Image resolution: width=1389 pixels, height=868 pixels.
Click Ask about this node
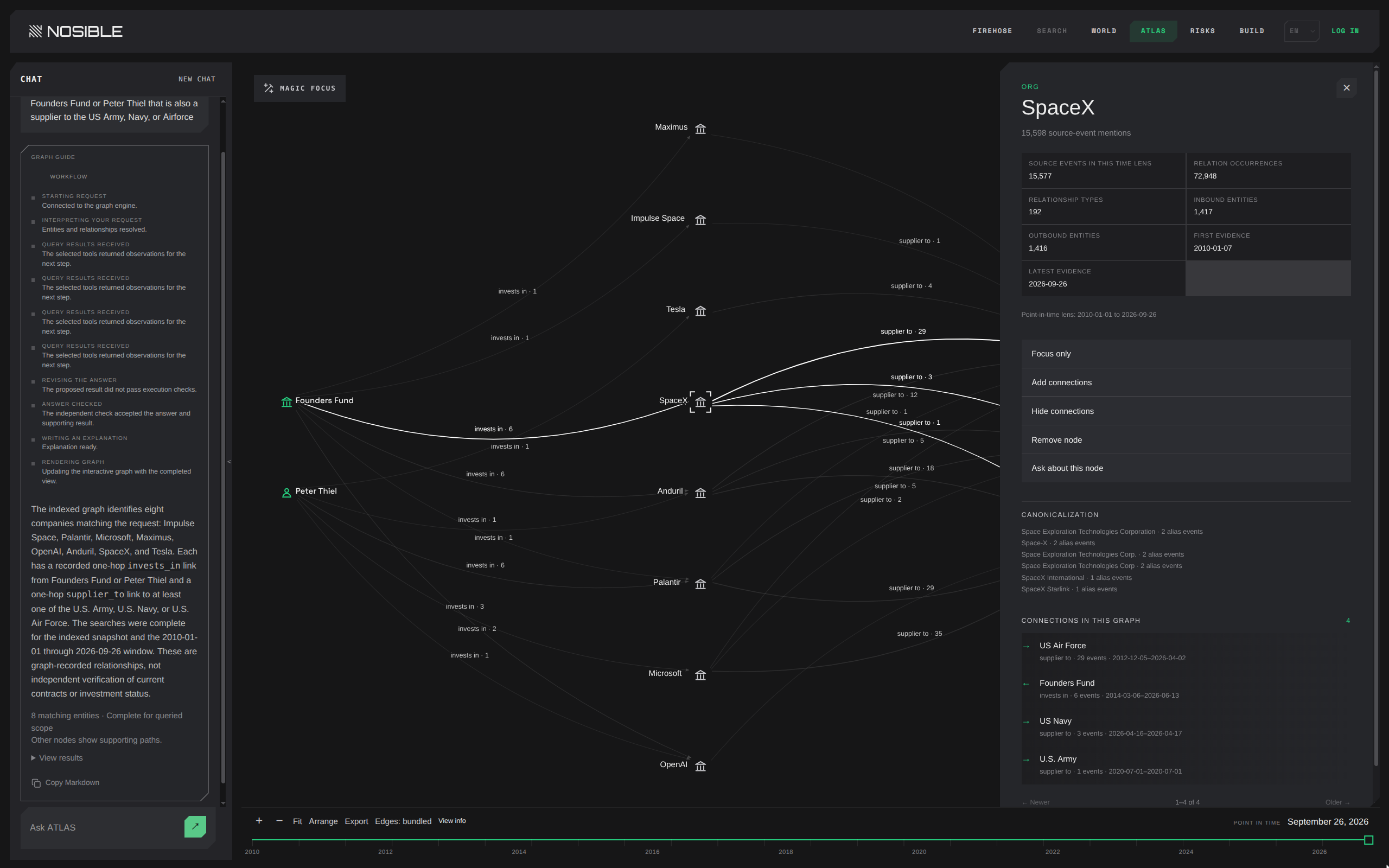pos(1186,468)
